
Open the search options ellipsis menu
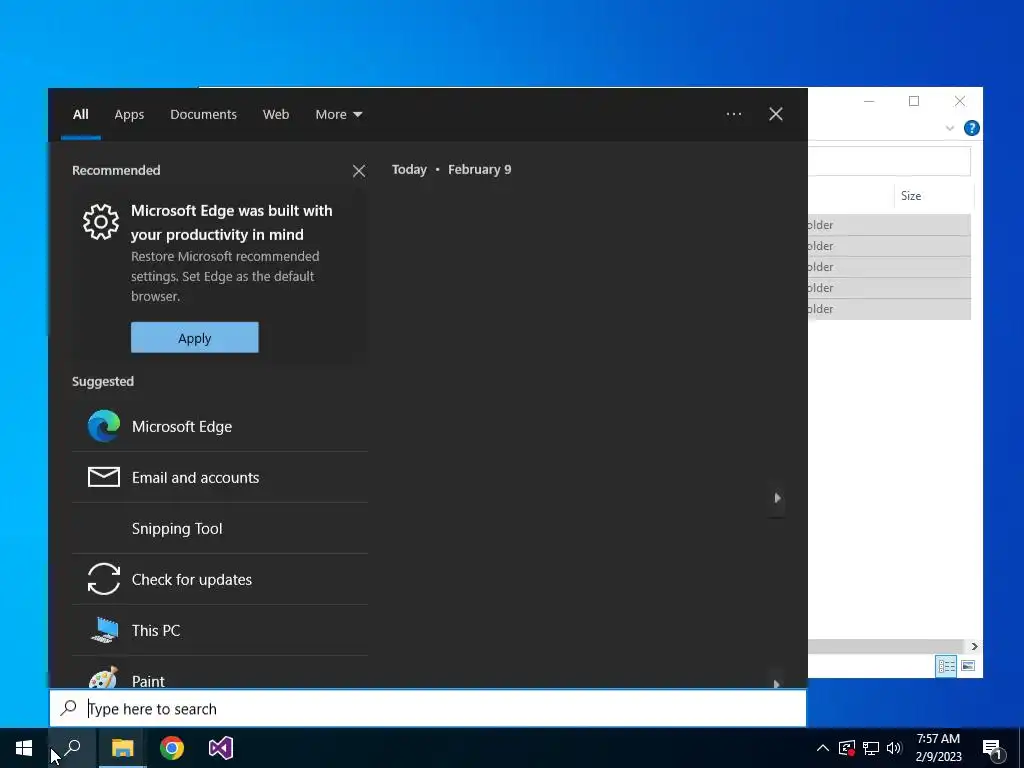click(x=734, y=114)
